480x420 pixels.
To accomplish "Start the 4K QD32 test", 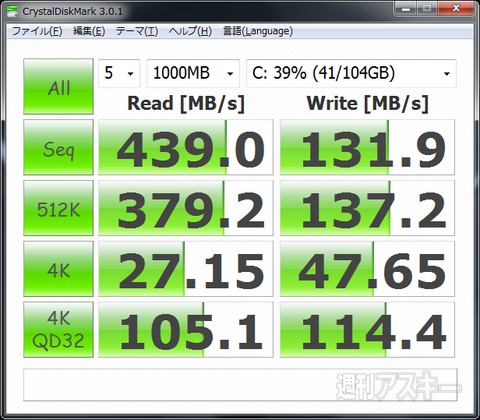I will coord(58,329).
